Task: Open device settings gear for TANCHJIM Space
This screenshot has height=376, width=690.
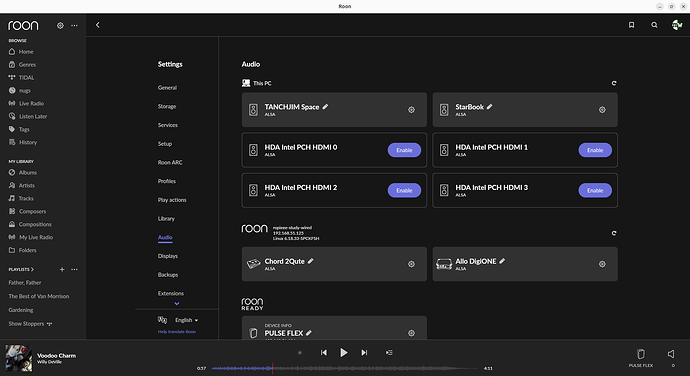Action: point(411,110)
